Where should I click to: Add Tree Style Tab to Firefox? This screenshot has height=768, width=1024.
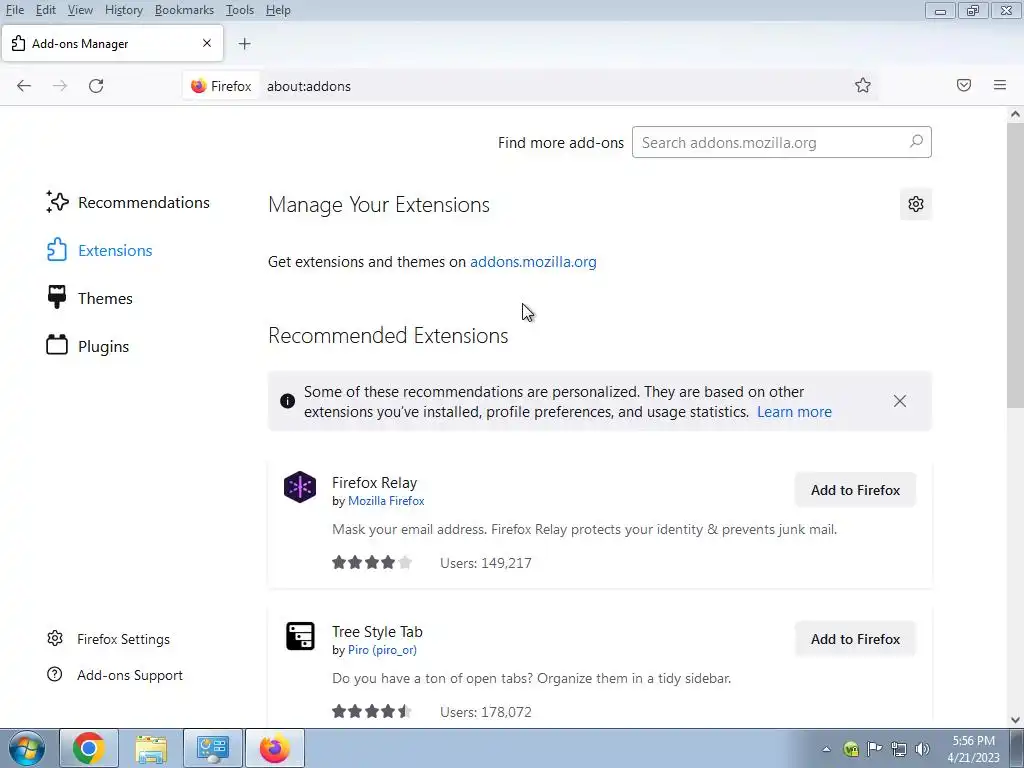pos(856,639)
